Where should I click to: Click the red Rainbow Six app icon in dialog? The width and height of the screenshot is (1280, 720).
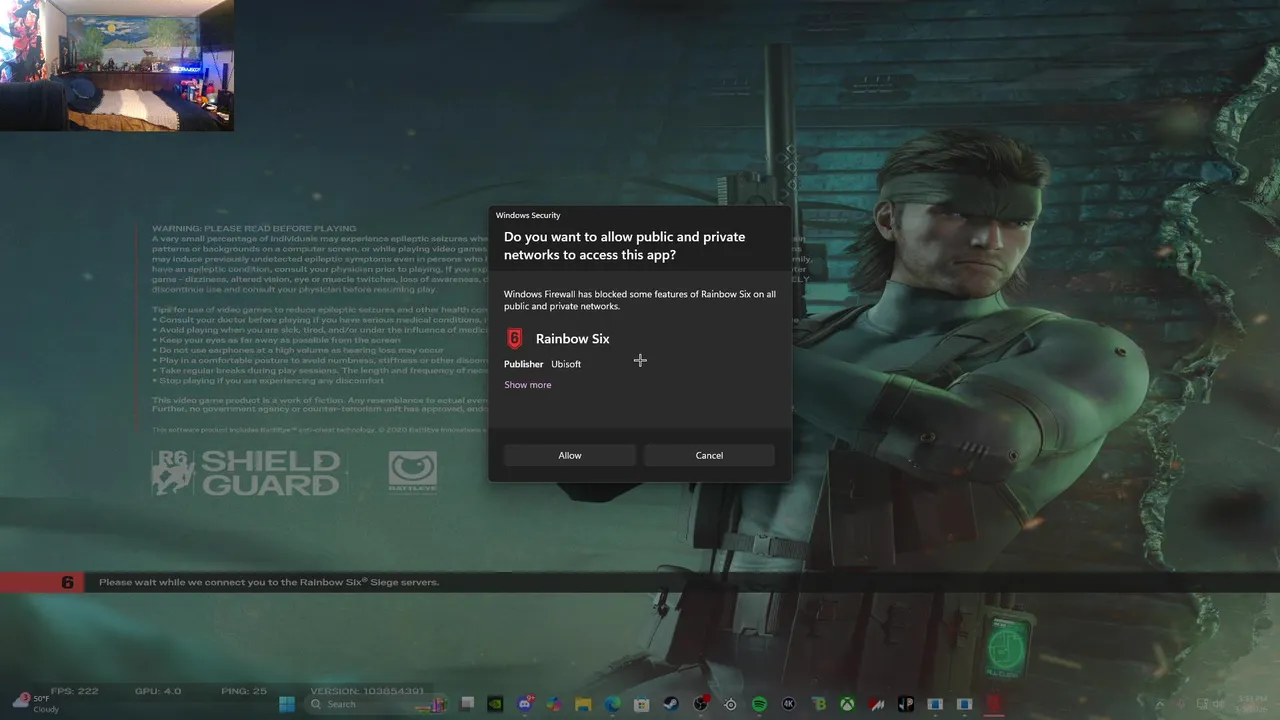(x=514, y=338)
